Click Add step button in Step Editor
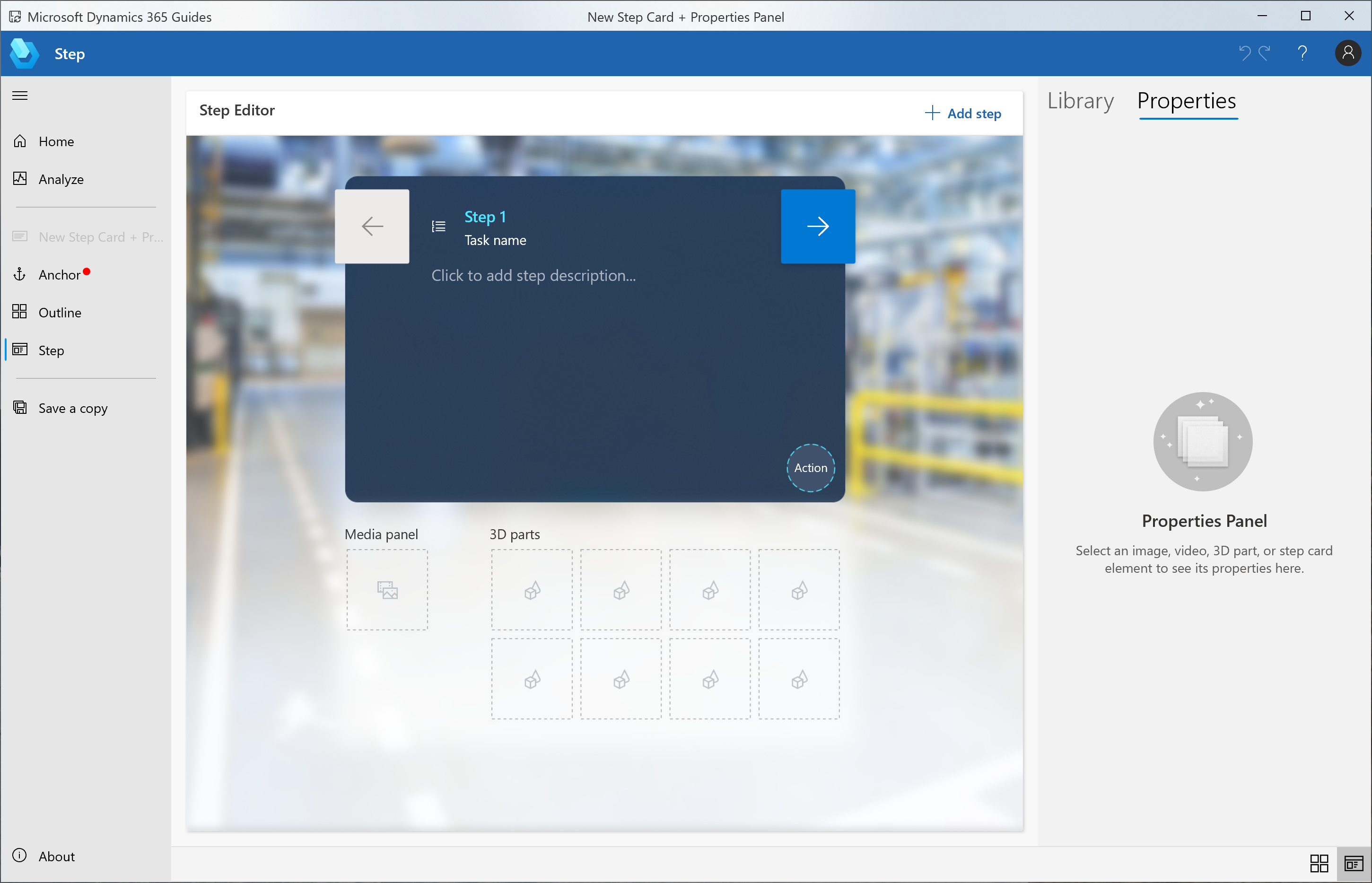The image size is (1372, 883). pos(963,113)
